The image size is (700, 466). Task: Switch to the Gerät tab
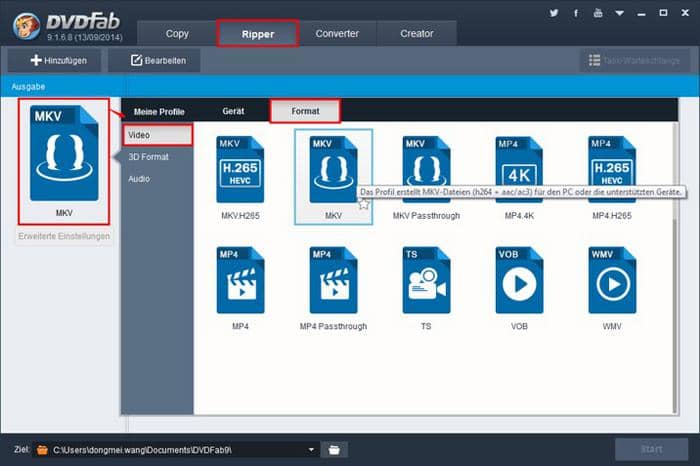tap(233, 111)
